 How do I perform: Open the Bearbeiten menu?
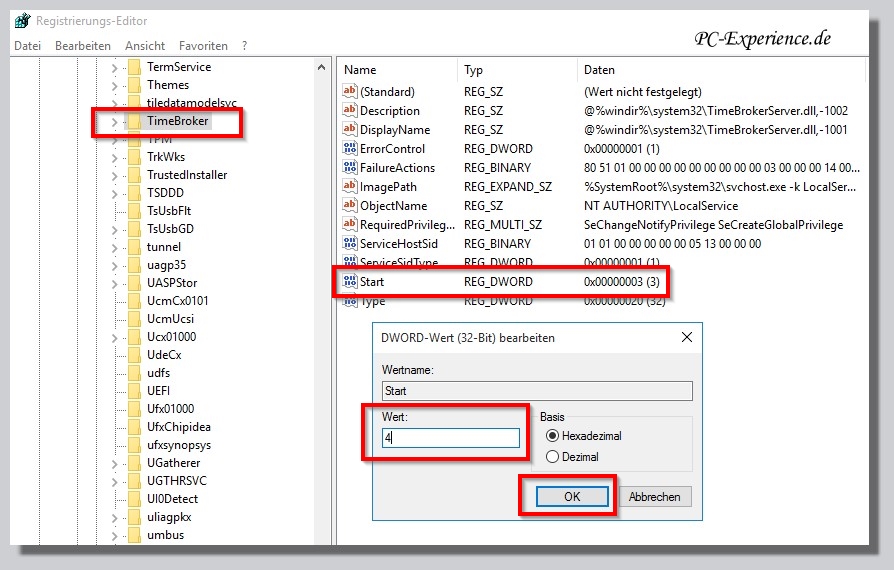point(83,46)
